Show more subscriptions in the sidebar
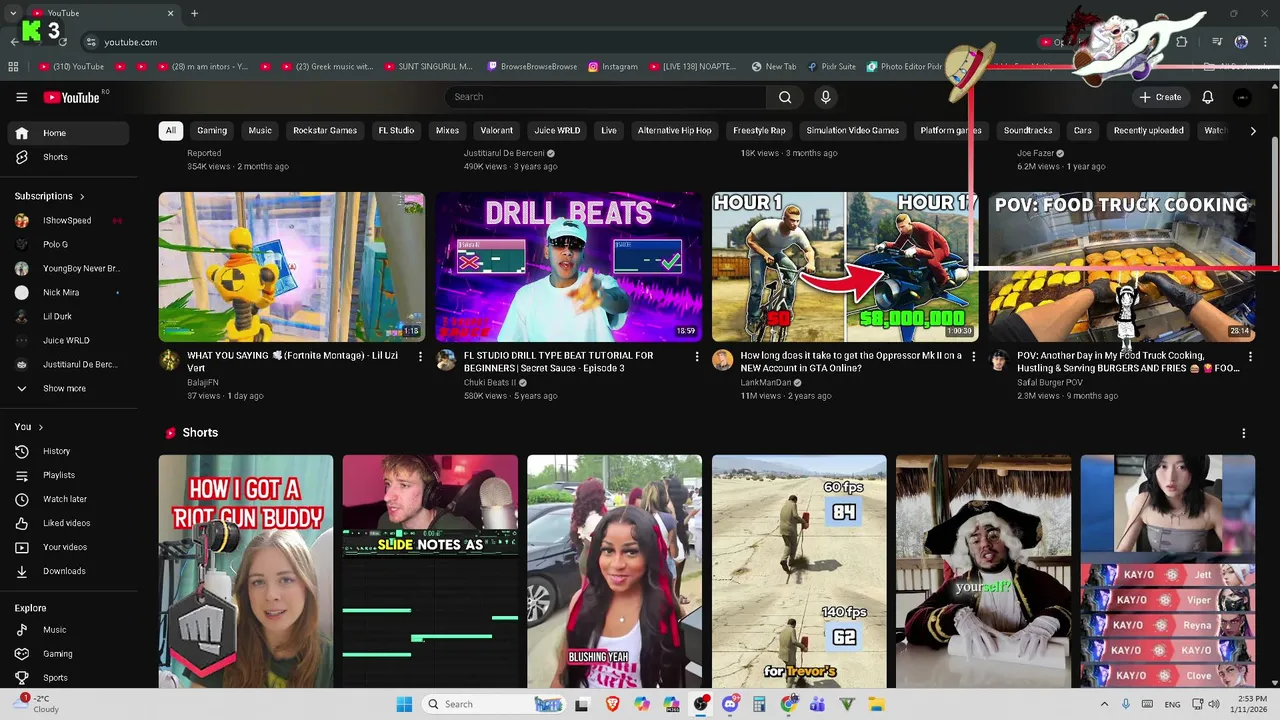 point(66,388)
